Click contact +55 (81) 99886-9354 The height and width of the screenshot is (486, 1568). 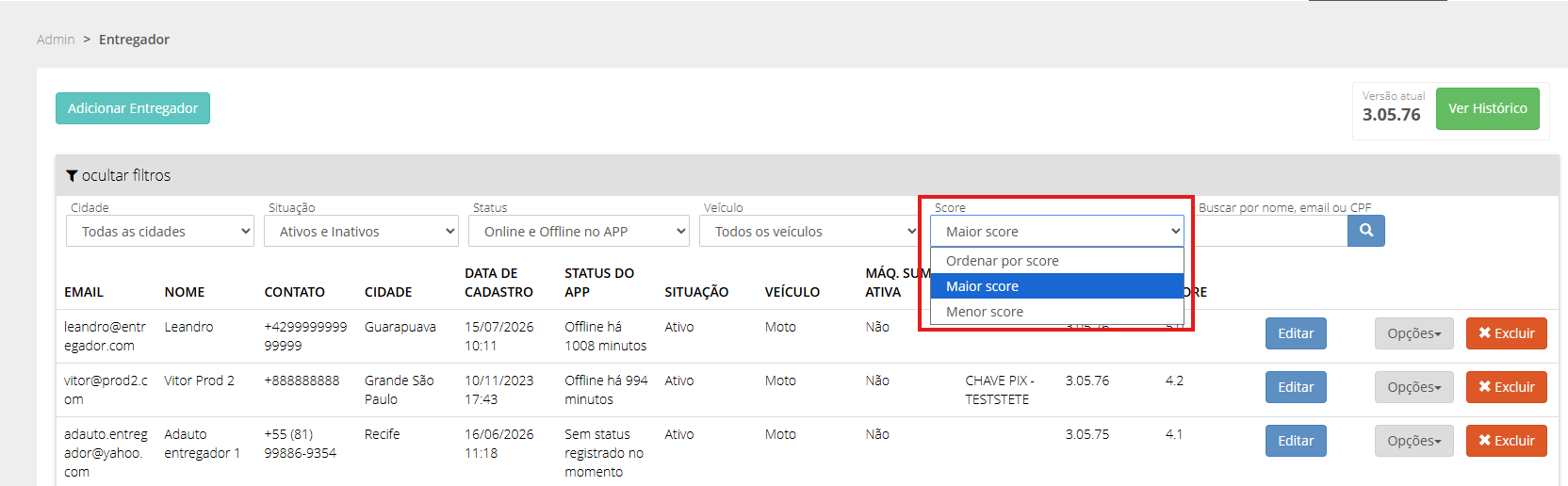[301, 444]
